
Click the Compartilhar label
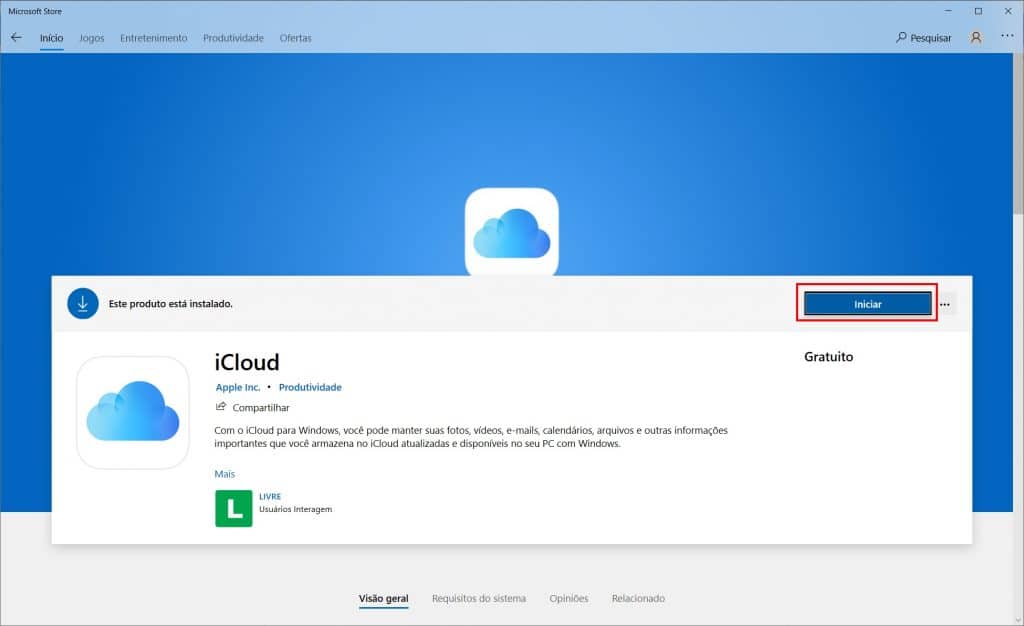[261, 407]
